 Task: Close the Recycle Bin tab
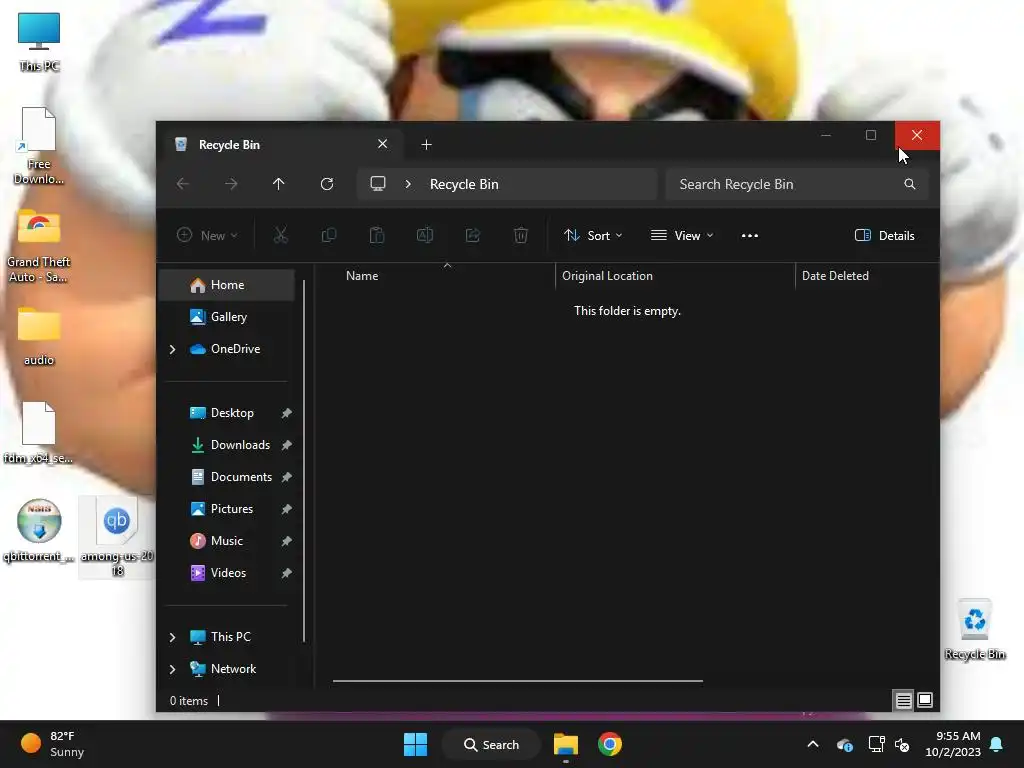383,144
